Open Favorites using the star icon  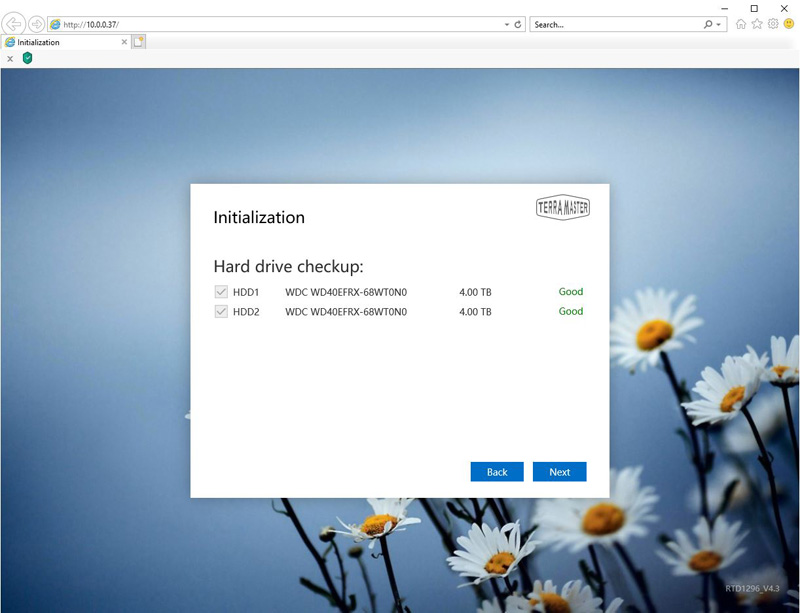coord(757,24)
